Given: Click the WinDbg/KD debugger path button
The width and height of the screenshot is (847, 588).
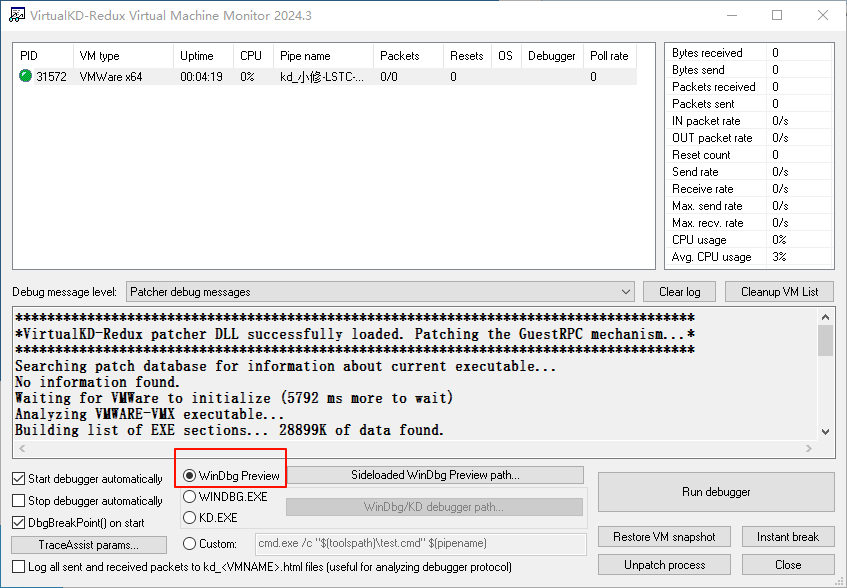Looking at the screenshot, I should pyautogui.click(x=434, y=507).
